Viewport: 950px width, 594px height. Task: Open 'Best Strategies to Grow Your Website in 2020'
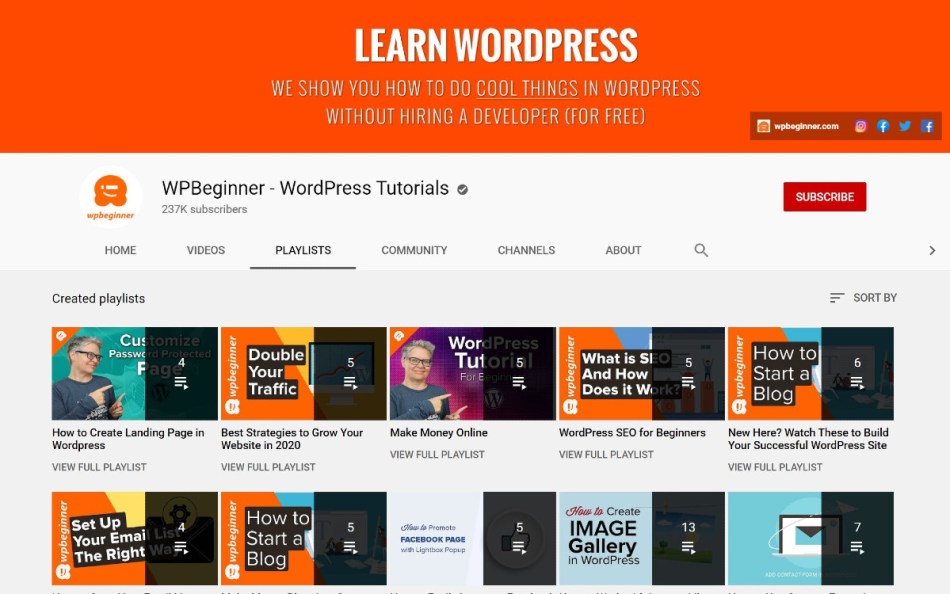tap(292, 439)
